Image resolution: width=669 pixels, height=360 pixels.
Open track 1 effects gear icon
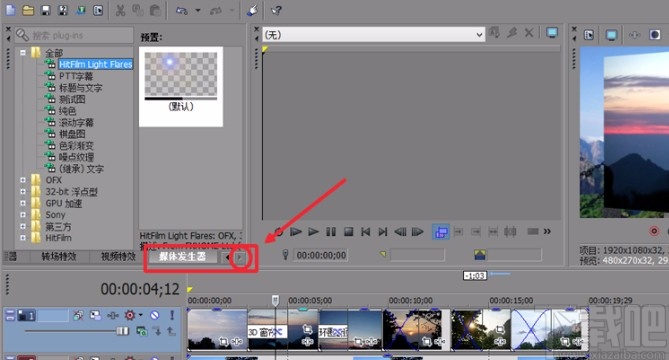130,315
